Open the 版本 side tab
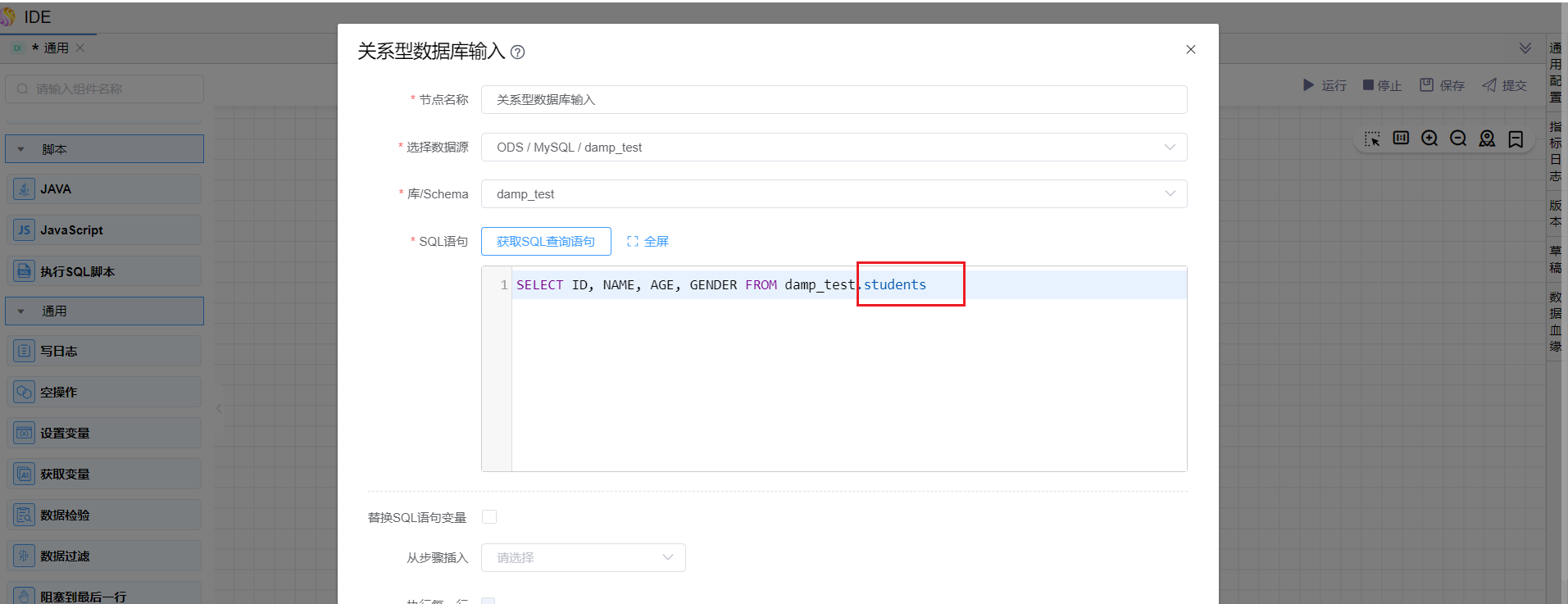1568x604 pixels. [1556, 214]
